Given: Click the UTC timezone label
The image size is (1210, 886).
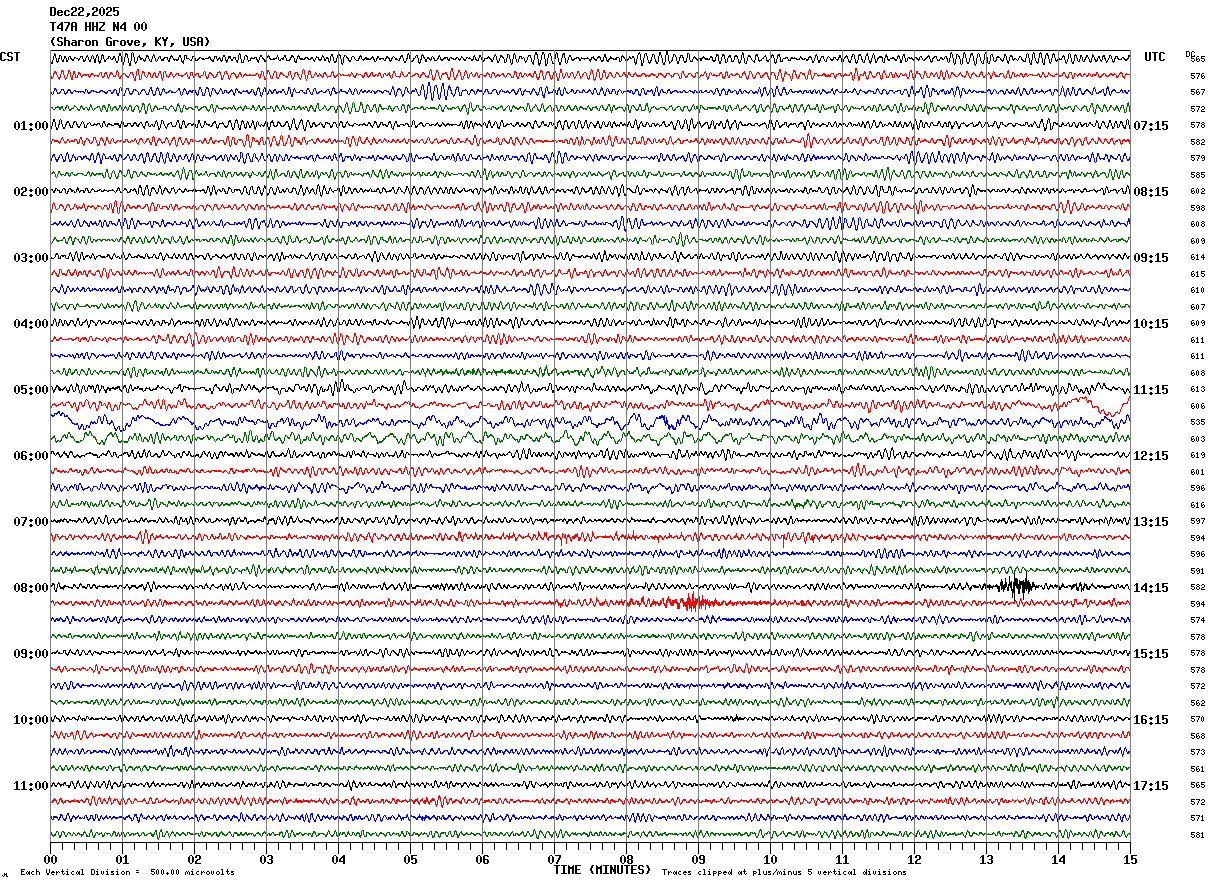Looking at the screenshot, I should (x=1155, y=57).
